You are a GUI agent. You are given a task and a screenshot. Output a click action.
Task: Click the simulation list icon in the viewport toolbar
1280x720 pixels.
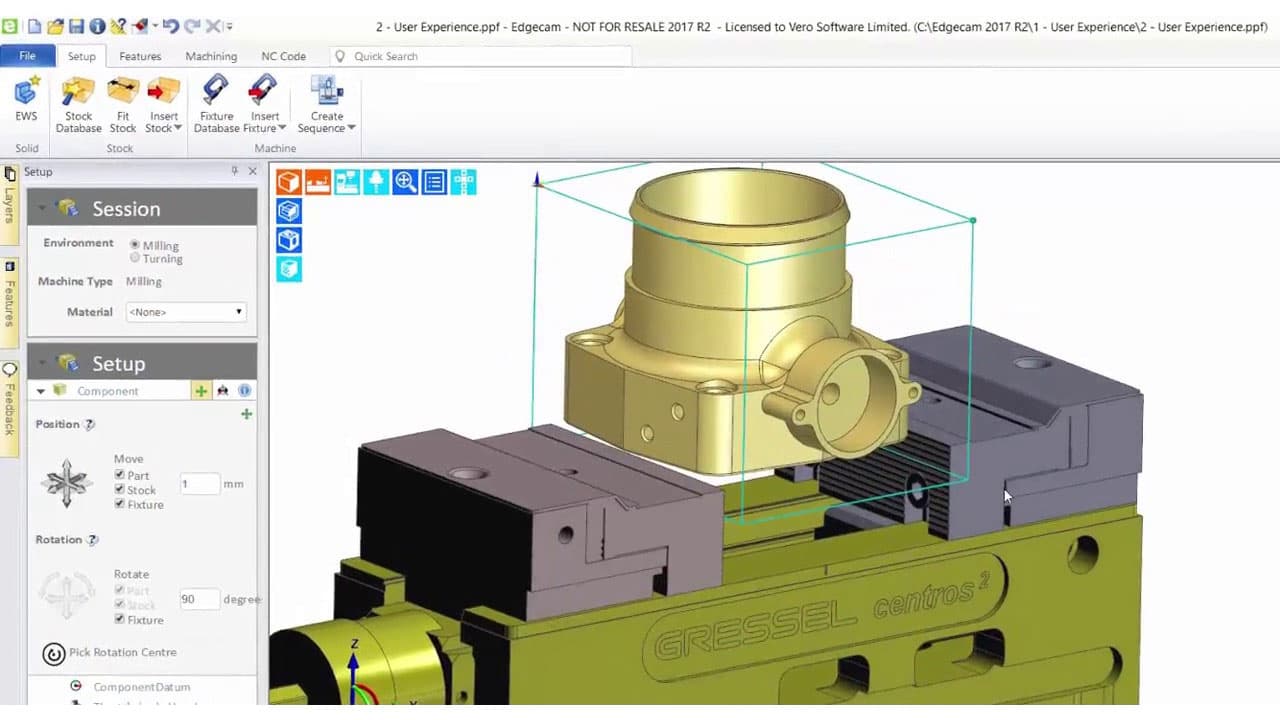point(434,182)
